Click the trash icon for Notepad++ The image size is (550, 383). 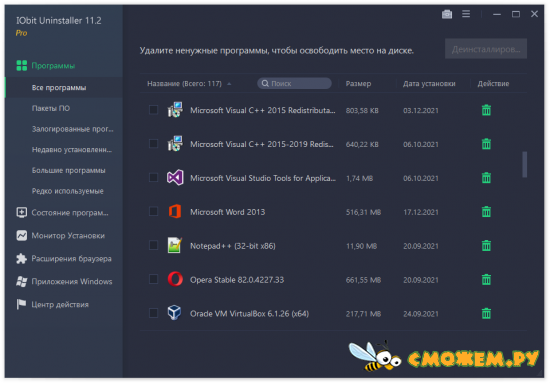(486, 246)
